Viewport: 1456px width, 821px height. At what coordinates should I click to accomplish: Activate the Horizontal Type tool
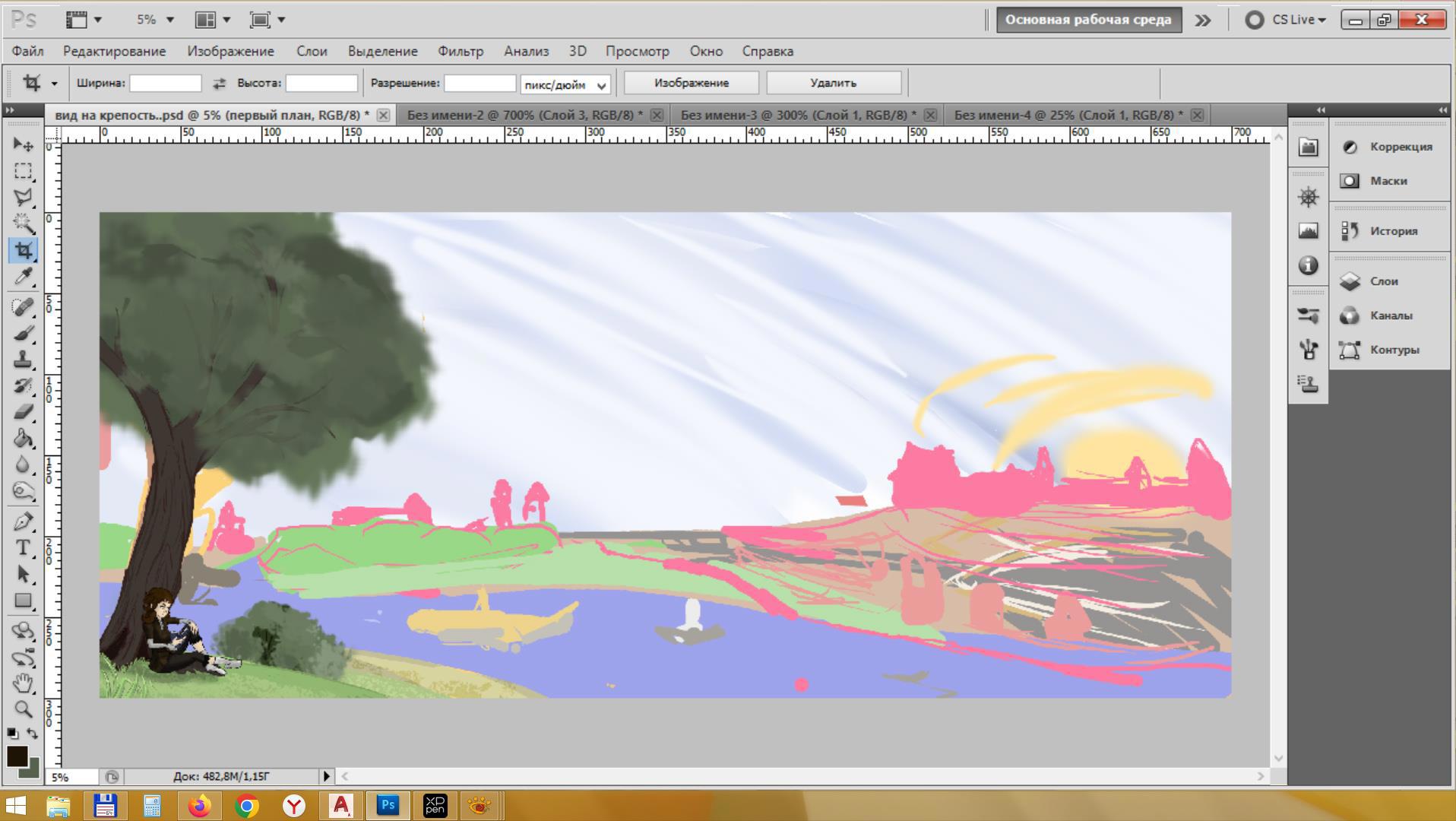(23, 547)
